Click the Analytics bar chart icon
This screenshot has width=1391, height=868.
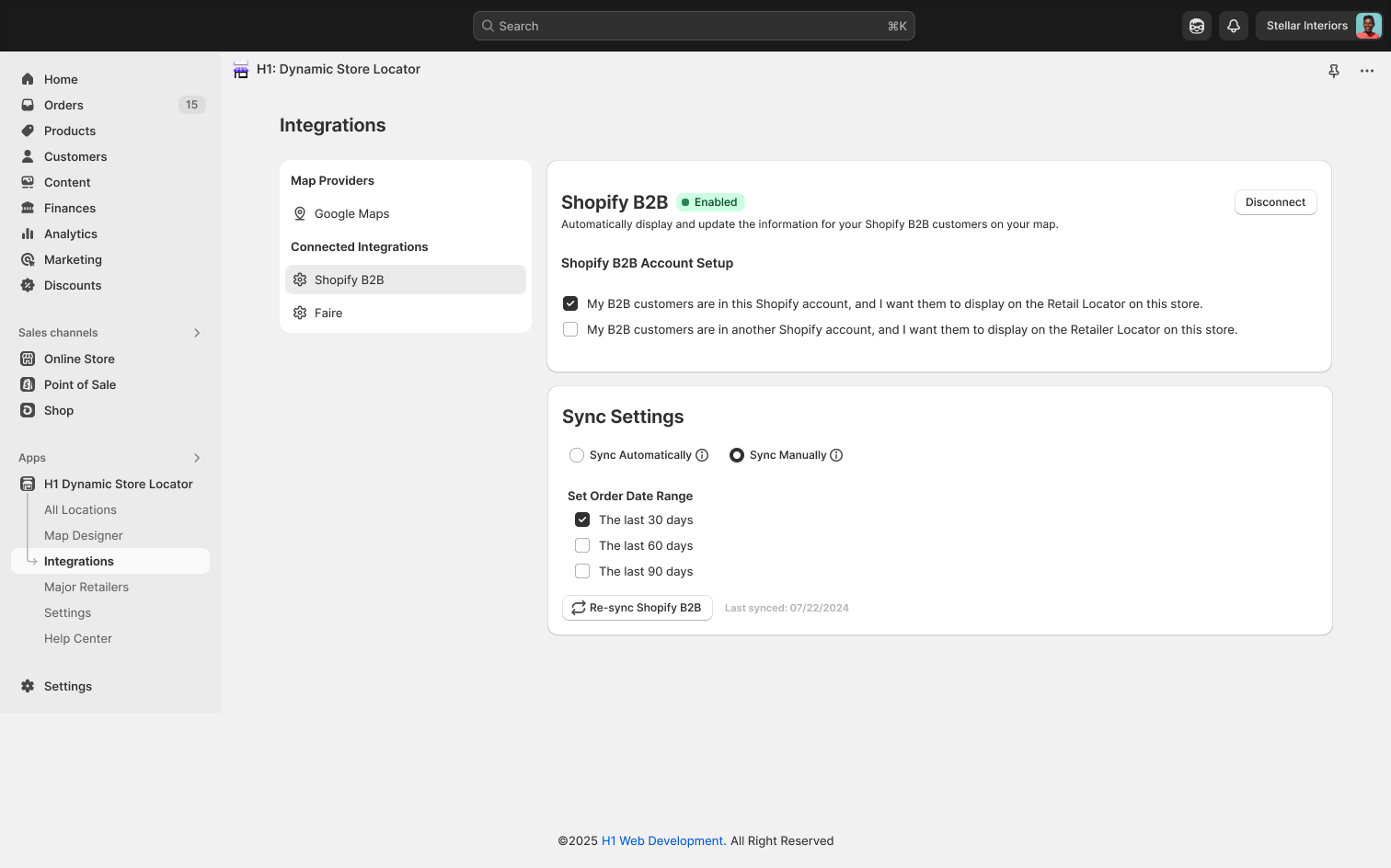point(28,234)
